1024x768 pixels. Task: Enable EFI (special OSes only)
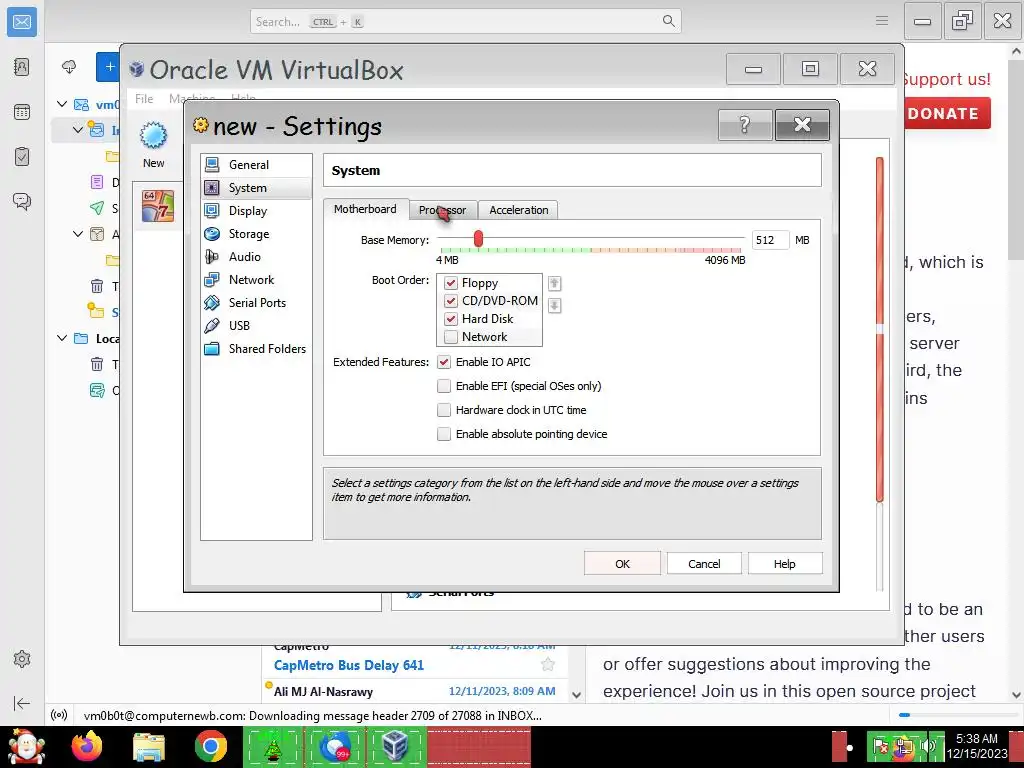click(444, 386)
